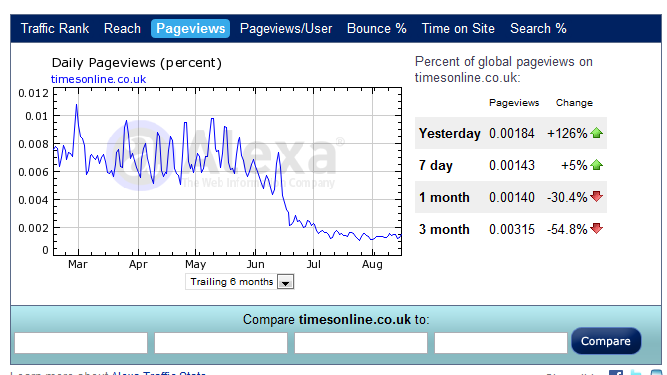Click the Mar label on chart axis
667x375 pixels.
click(x=78, y=264)
